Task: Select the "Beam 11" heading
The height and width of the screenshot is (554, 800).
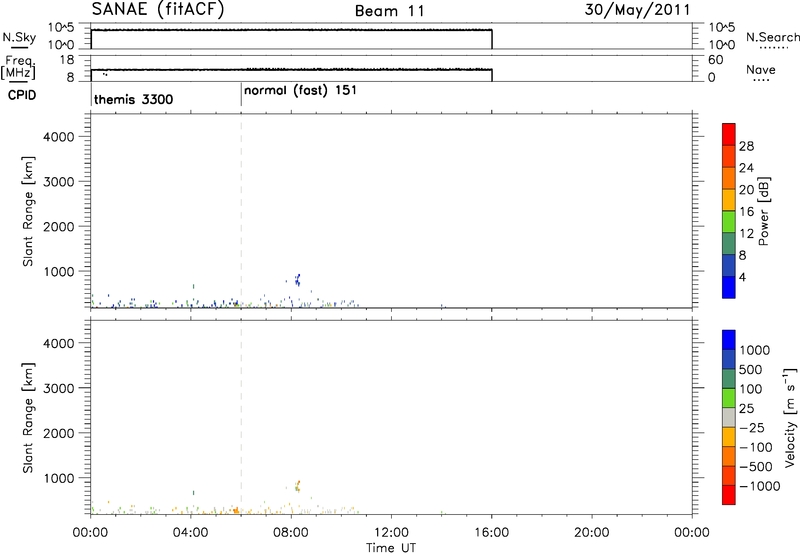Action: [390, 11]
